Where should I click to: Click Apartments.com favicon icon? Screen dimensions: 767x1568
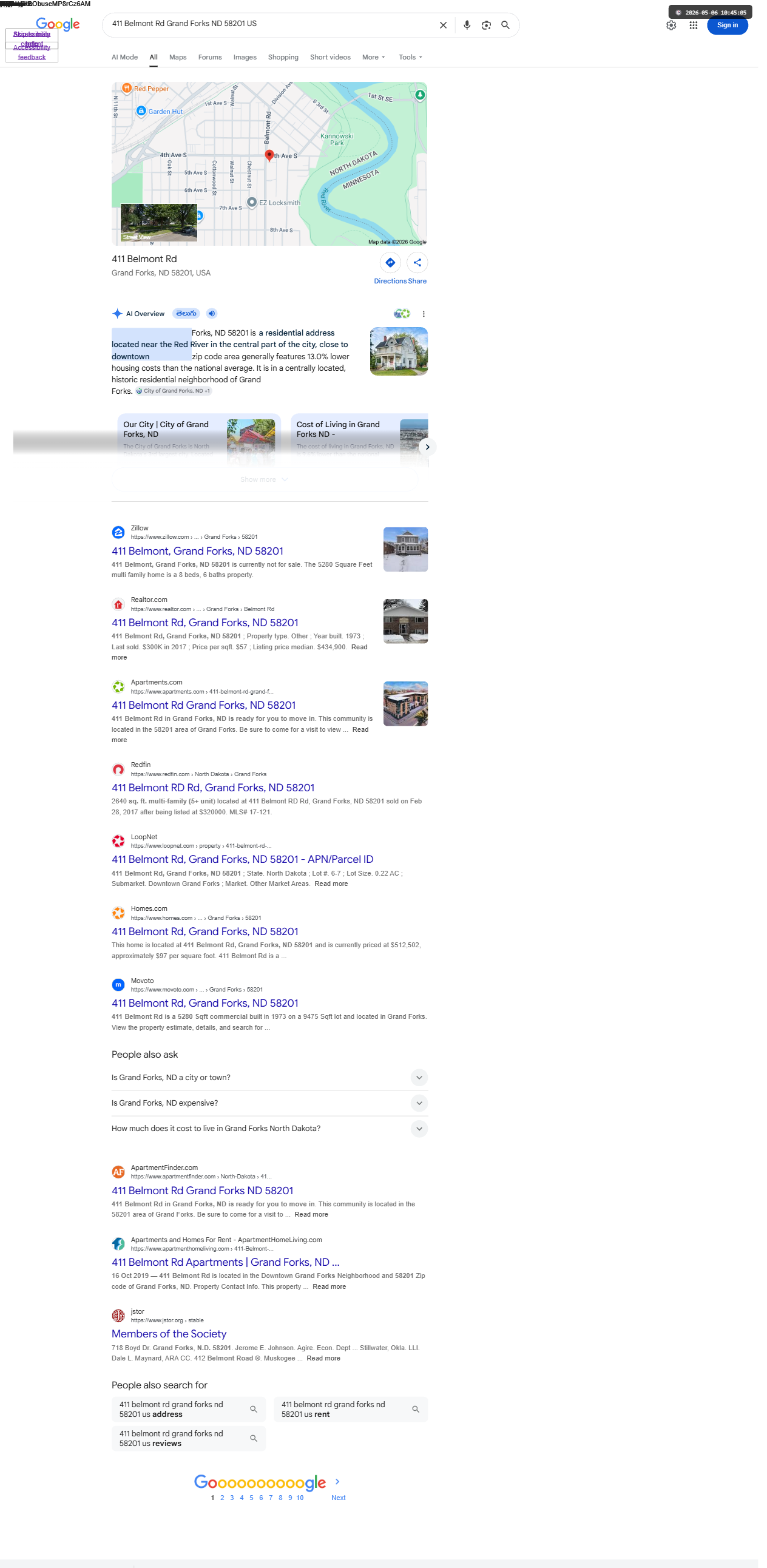tap(119, 688)
